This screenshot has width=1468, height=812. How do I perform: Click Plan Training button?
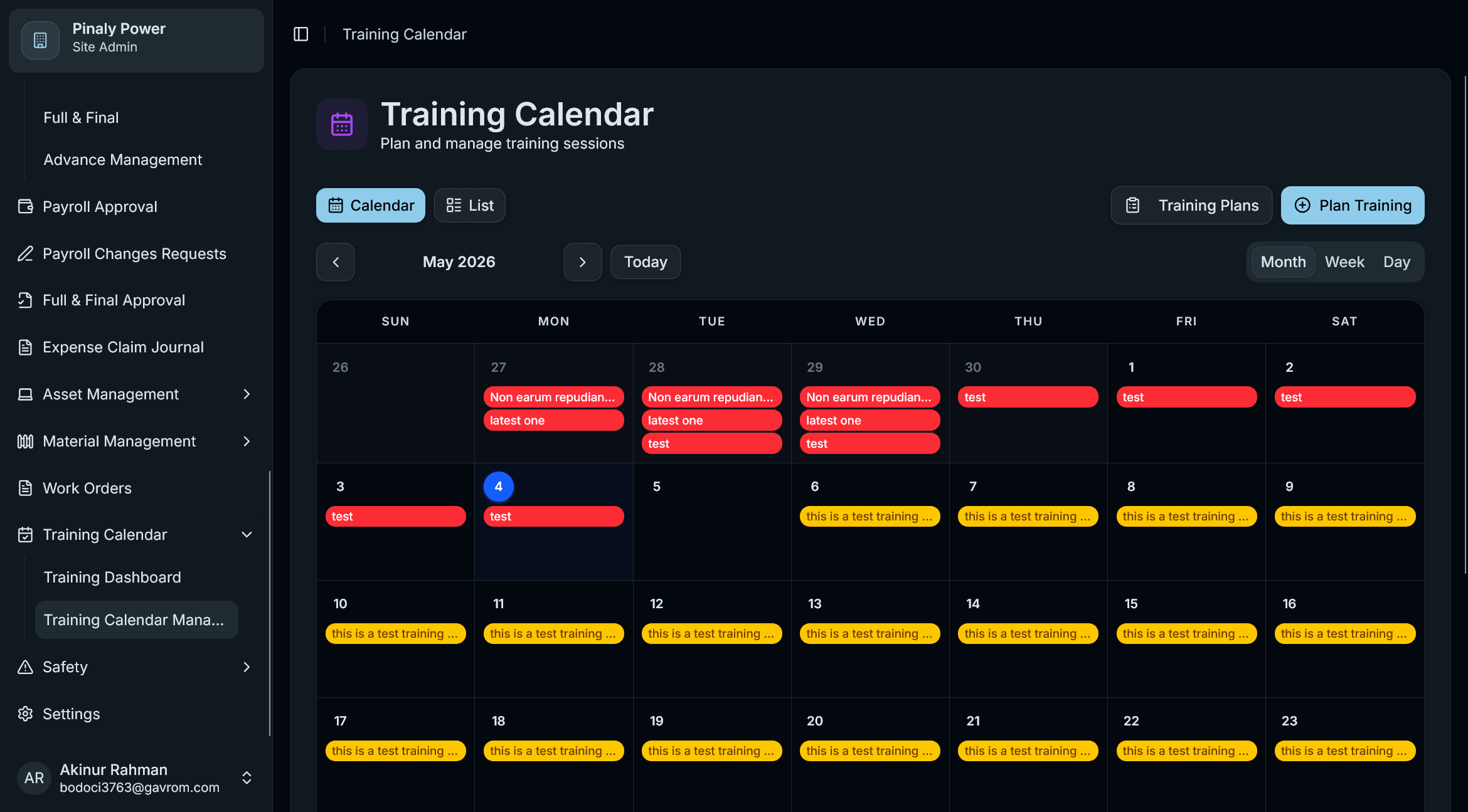(x=1353, y=205)
